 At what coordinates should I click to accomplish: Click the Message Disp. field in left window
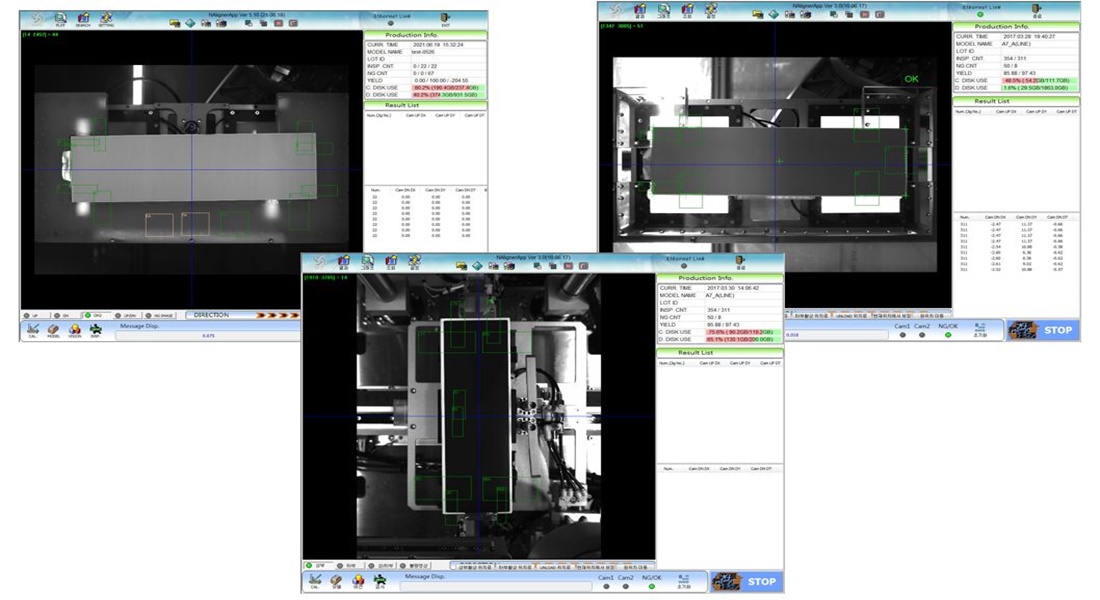208,335
